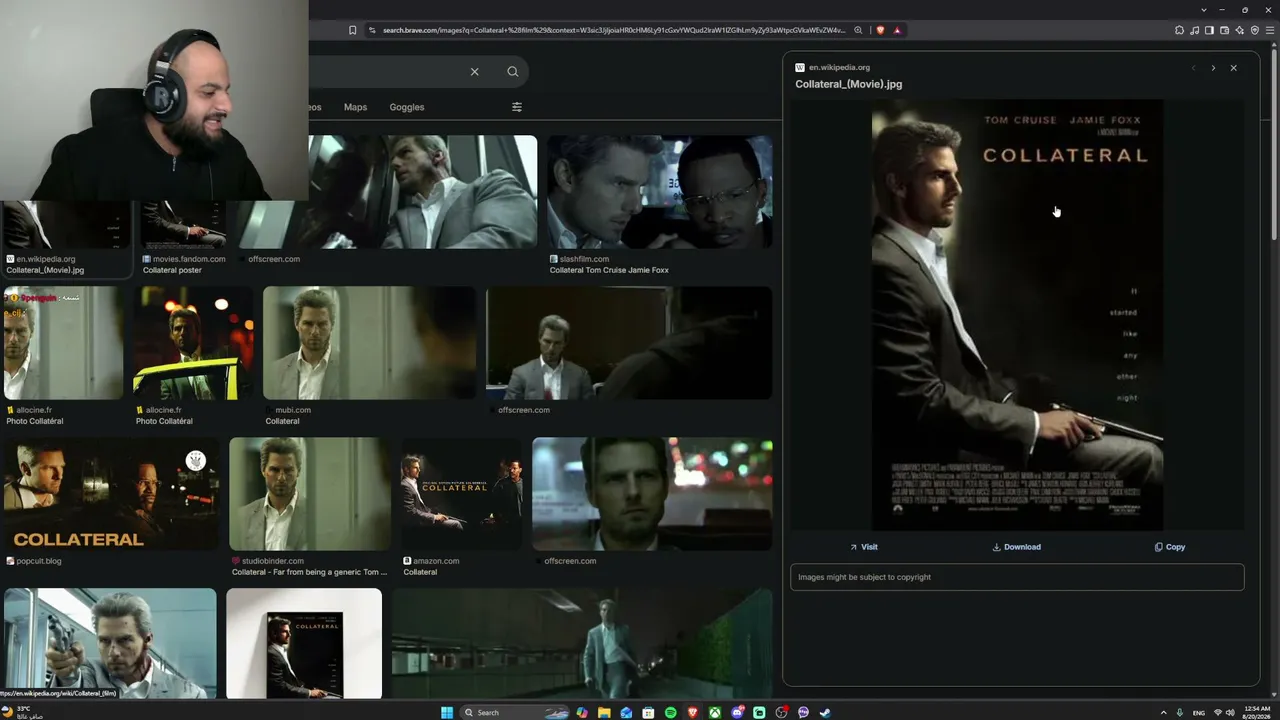Screen dimensions: 1280x720
Task: Click the Brave Rewards triangle icon
Action: [x=897, y=30]
